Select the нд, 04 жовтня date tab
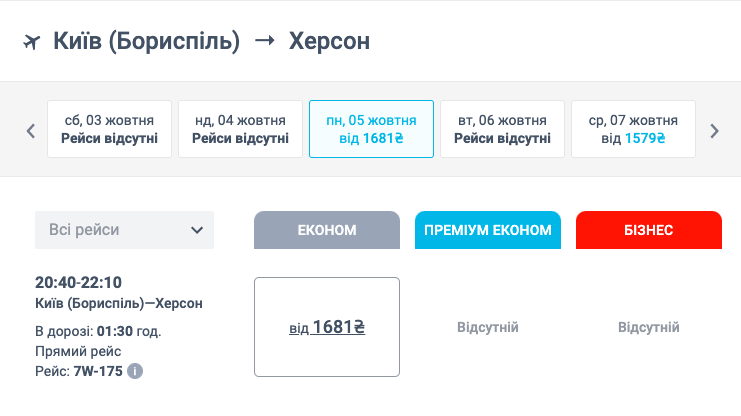This screenshot has height=416, width=741. [240, 129]
